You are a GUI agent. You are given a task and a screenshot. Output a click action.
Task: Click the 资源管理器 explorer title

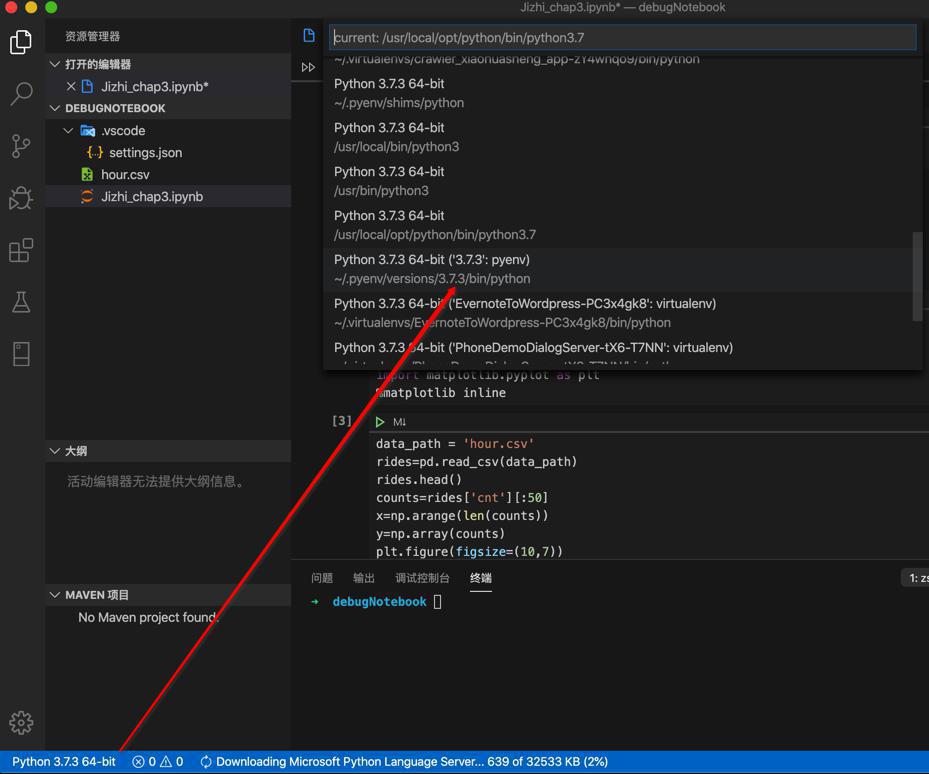[x=92, y=37]
